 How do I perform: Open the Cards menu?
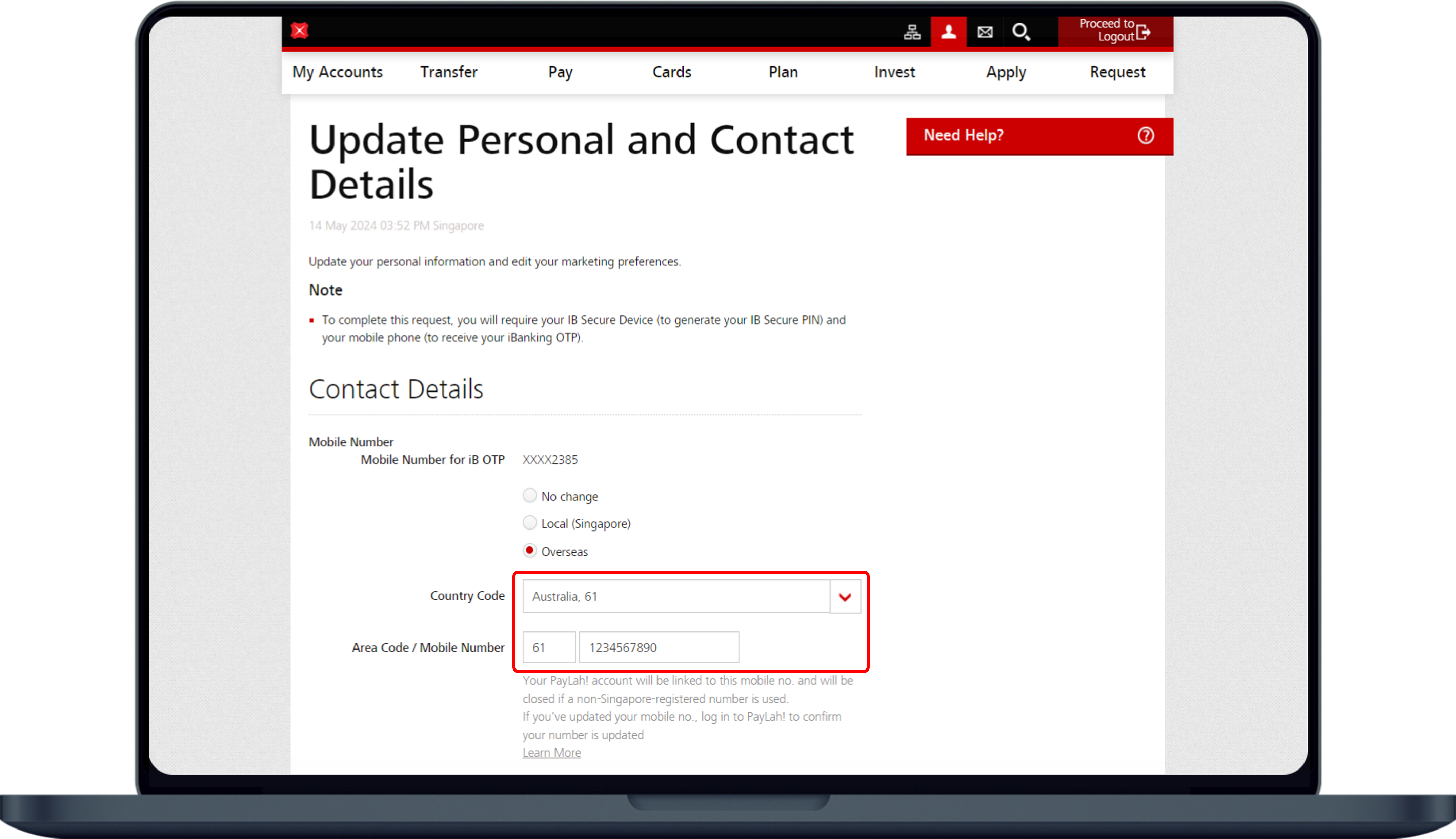tap(671, 72)
